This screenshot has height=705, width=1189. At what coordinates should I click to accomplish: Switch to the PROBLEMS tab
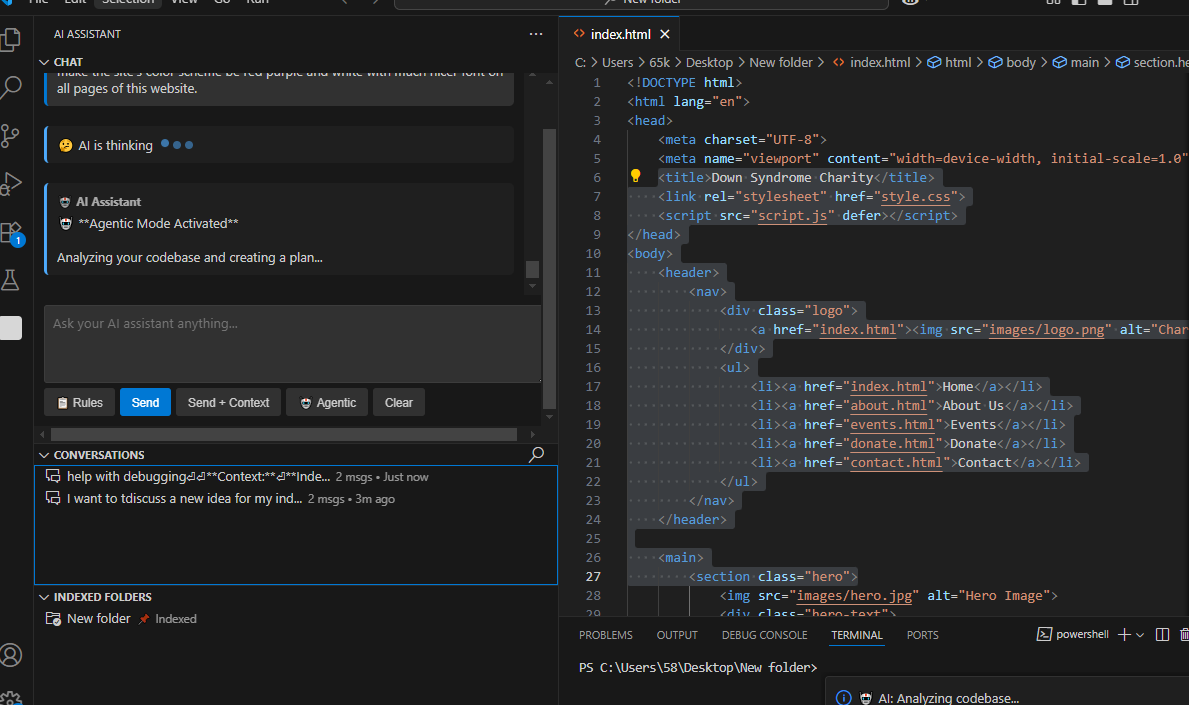pyautogui.click(x=605, y=634)
